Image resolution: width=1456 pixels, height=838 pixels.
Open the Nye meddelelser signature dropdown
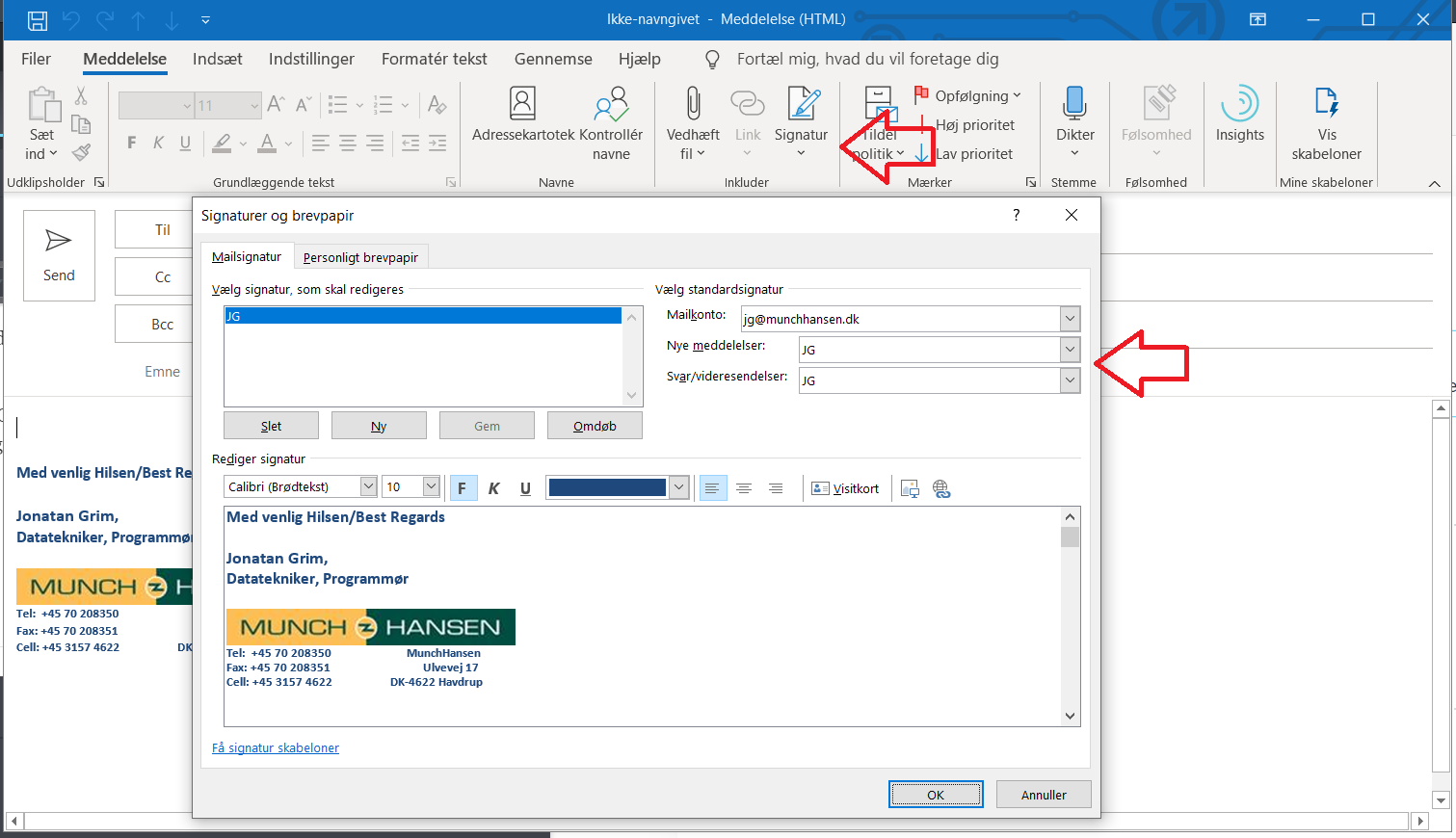point(1070,350)
